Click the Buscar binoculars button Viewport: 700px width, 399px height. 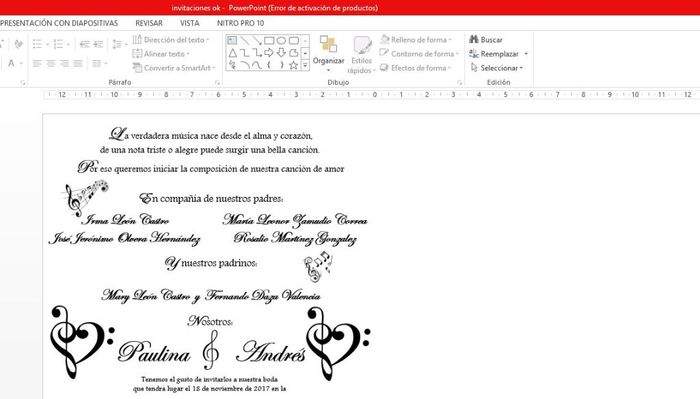[x=486, y=40]
